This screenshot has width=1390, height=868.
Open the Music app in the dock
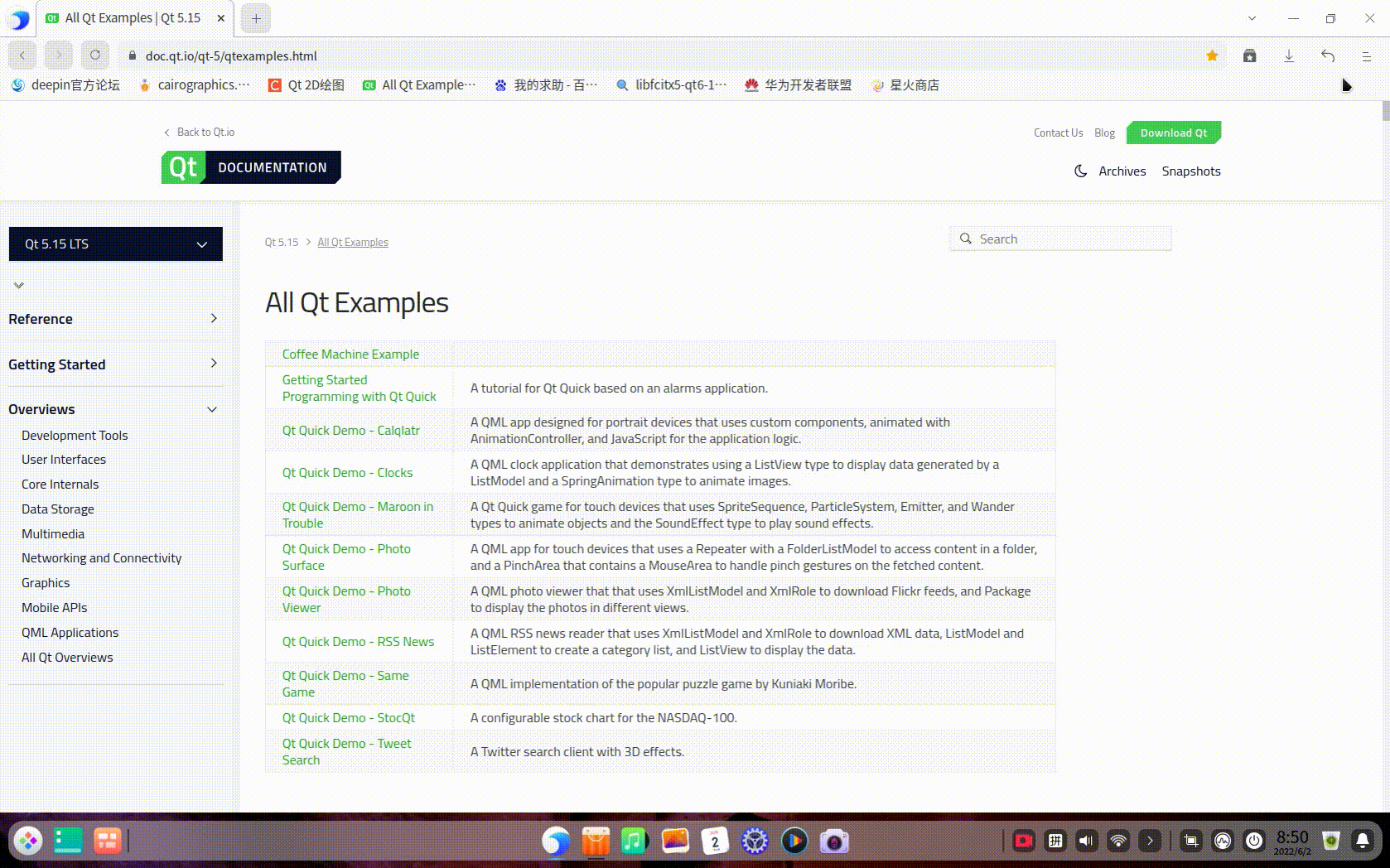pyautogui.click(x=635, y=841)
